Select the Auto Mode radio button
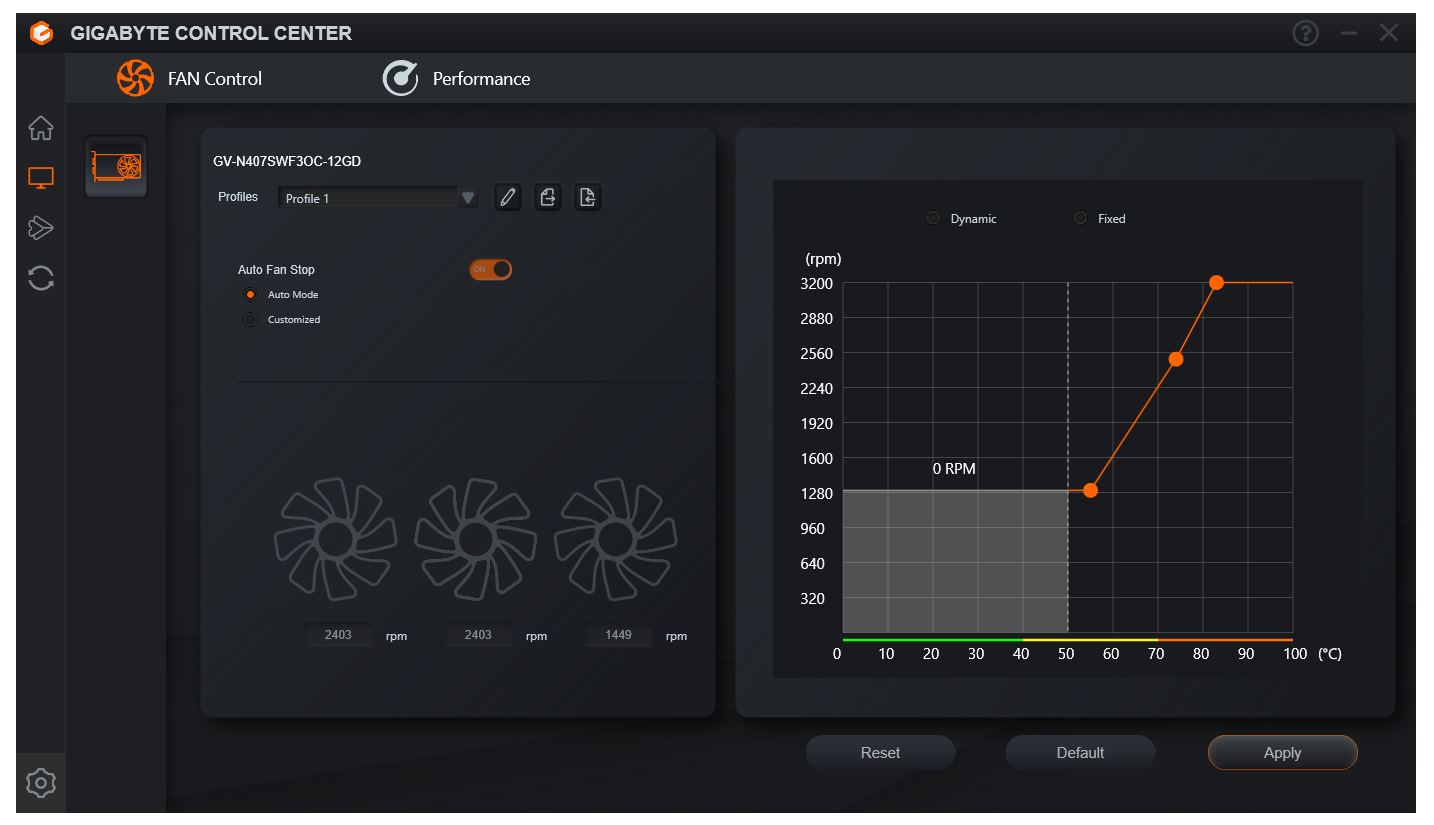Screen dimensions: 1434x825 (250, 295)
